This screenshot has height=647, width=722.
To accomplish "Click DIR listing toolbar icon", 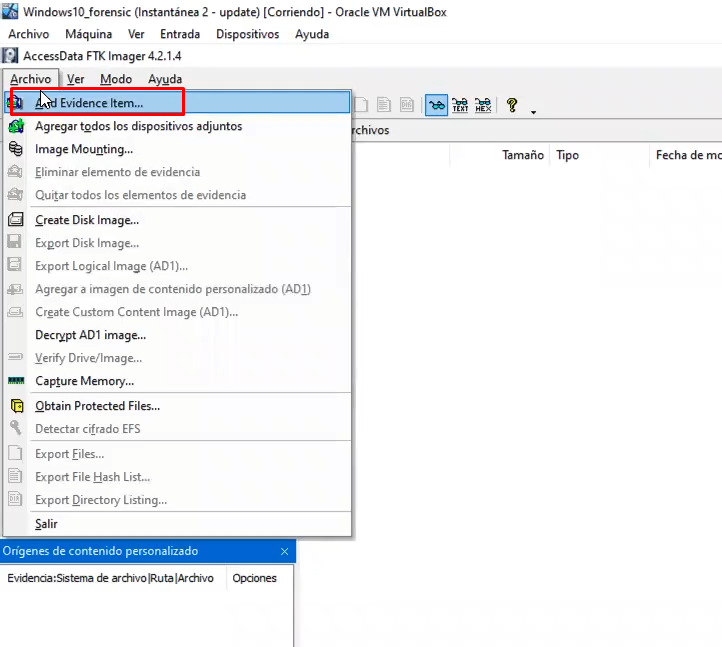I will pos(407,105).
